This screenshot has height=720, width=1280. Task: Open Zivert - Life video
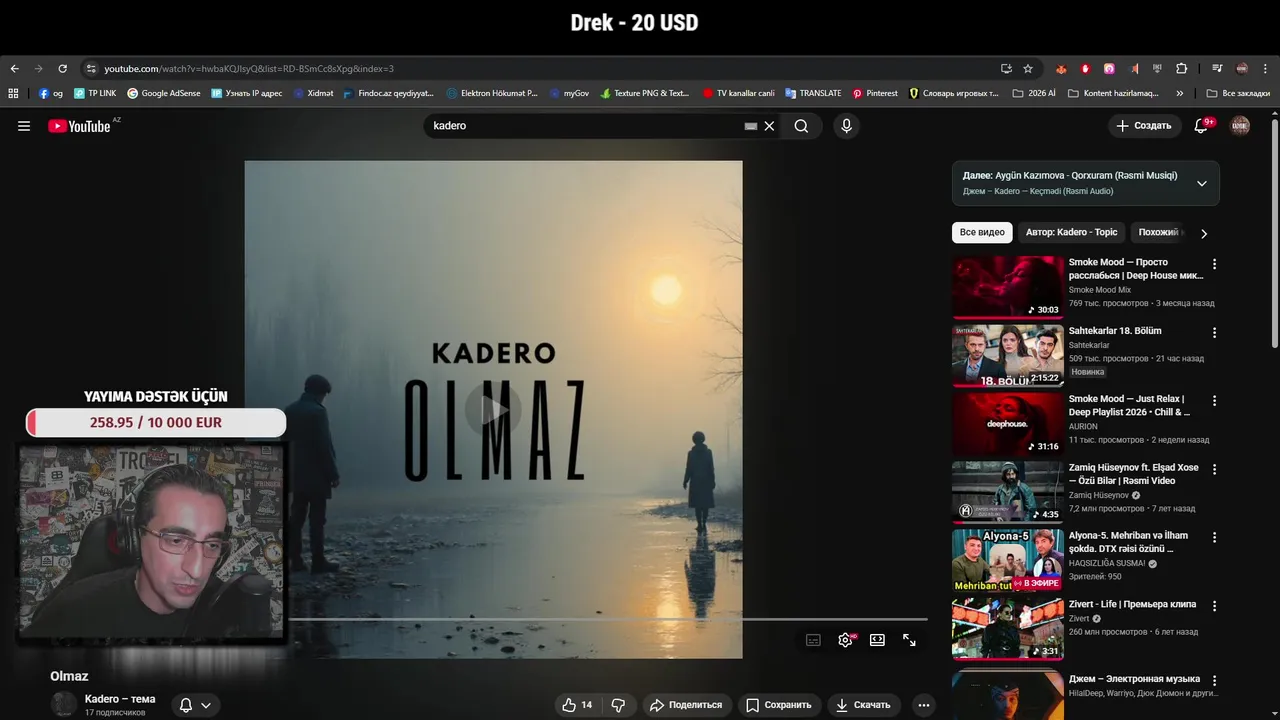(x=1008, y=629)
